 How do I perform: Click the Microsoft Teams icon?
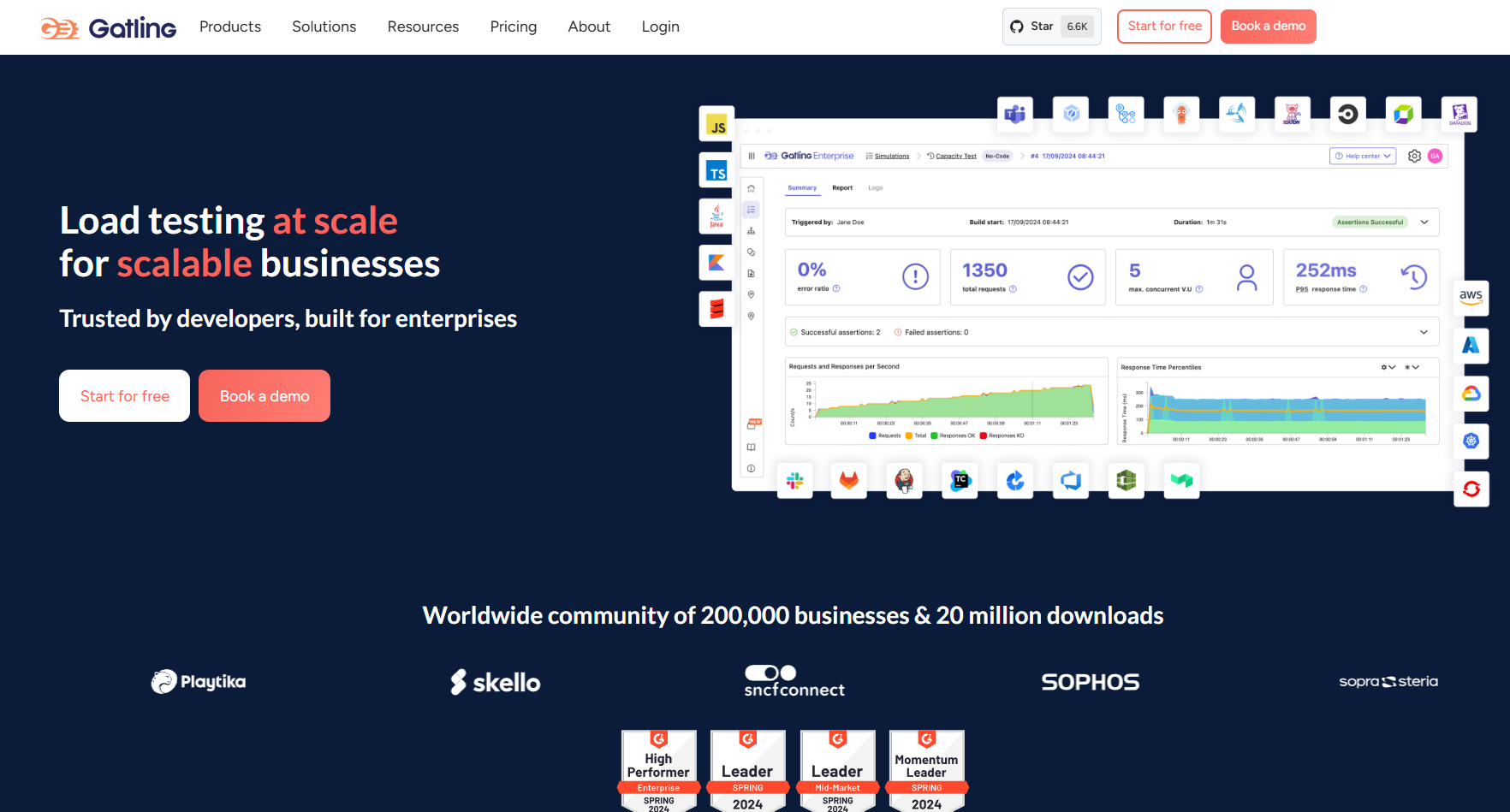click(x=1015, y=114)
